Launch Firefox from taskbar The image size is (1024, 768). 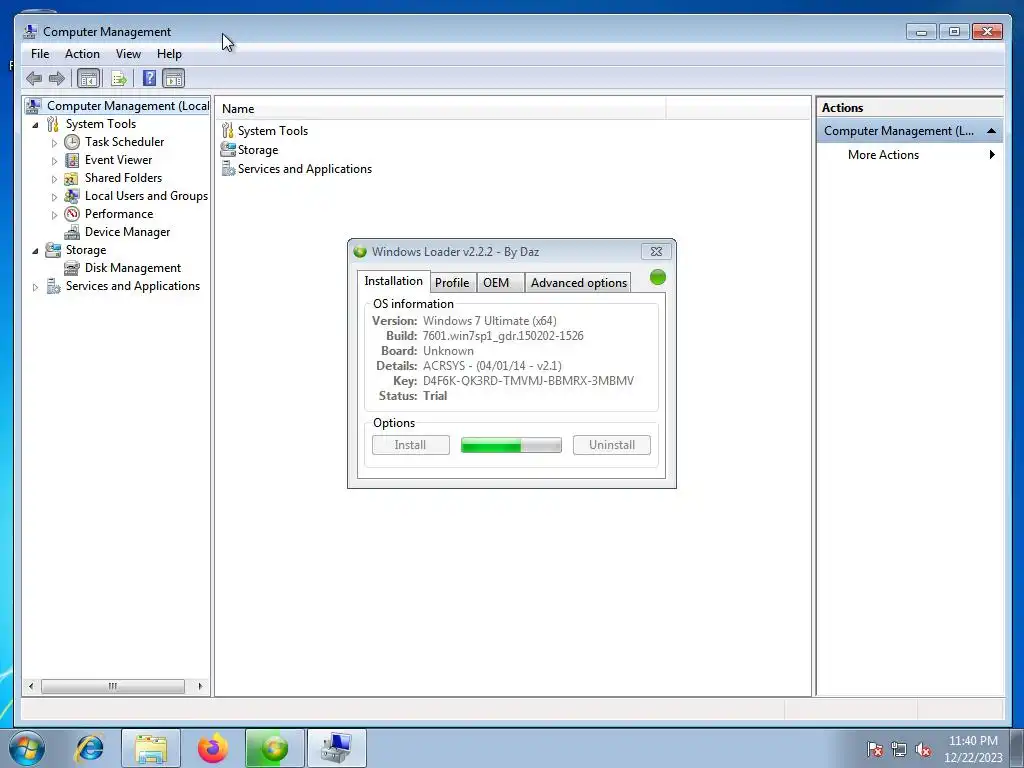[213, 748]
